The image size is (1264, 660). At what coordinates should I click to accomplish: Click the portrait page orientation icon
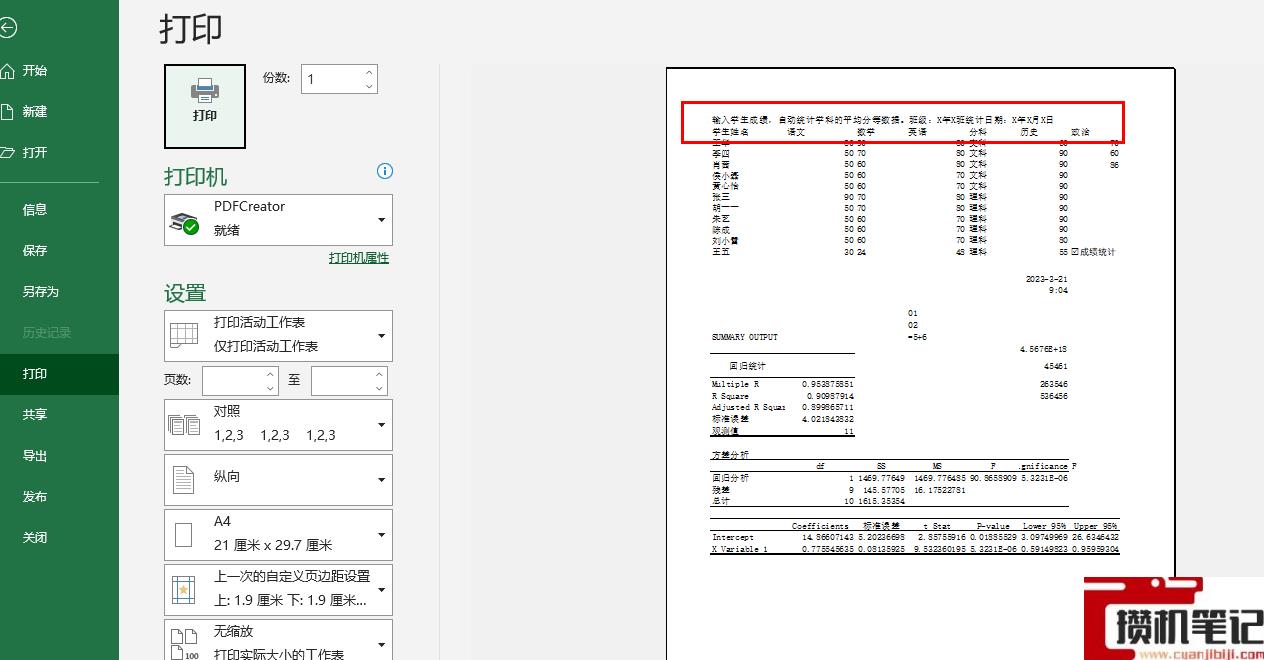(x=184, y=480)
